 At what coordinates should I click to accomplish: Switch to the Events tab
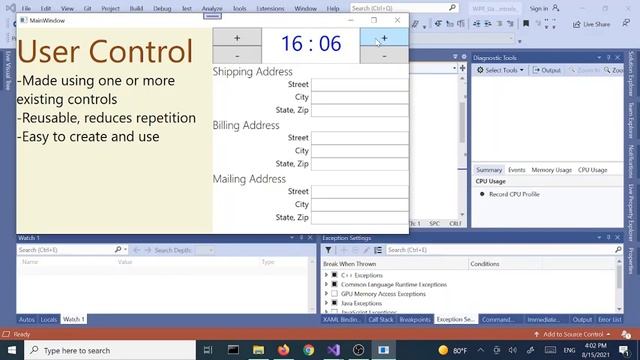pyautogui.click(x=516, y=170)
